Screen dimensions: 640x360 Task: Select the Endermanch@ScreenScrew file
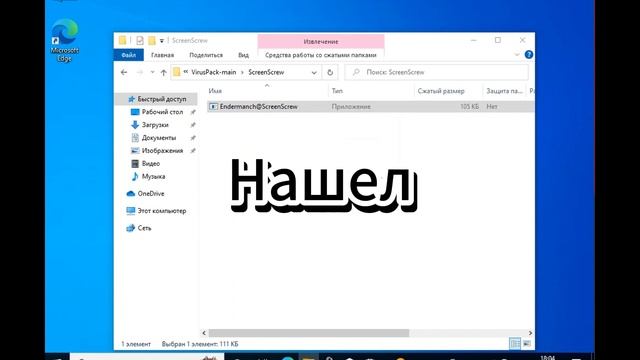pyautogui.click(x=258, y=107)
